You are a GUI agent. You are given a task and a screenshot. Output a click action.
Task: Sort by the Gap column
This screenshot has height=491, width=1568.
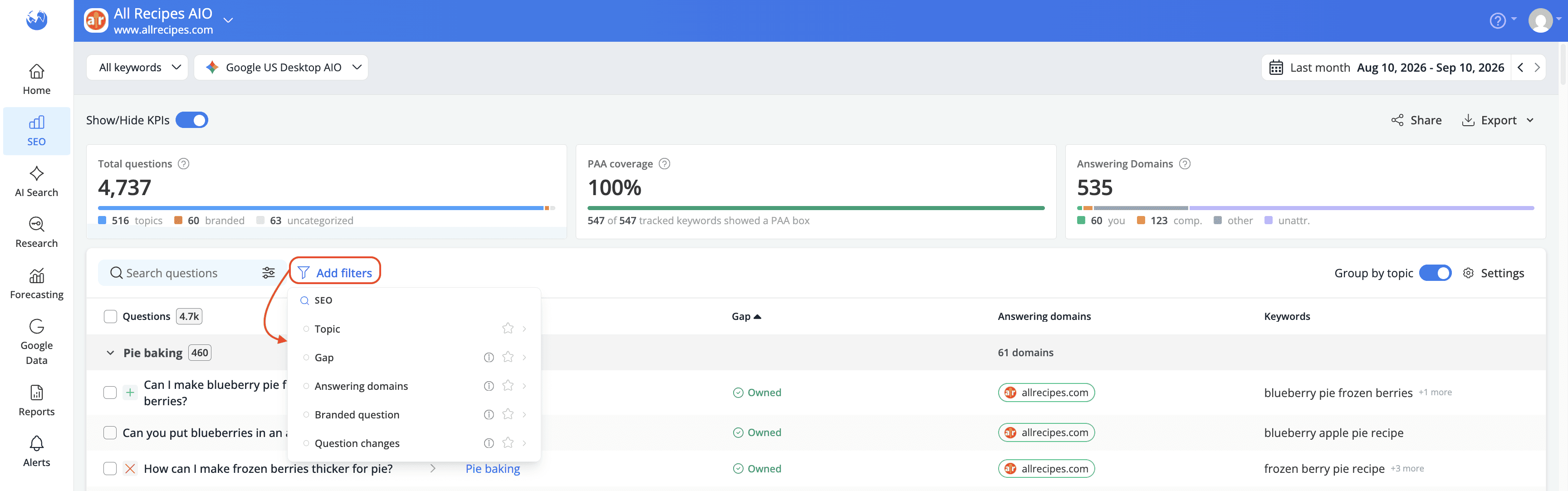coord(746,317)
